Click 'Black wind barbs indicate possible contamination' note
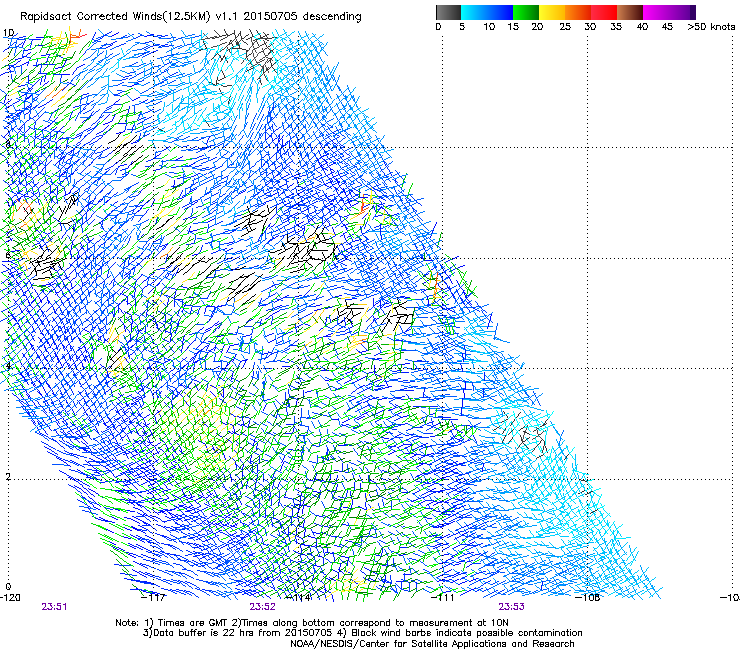 (460, 633)
